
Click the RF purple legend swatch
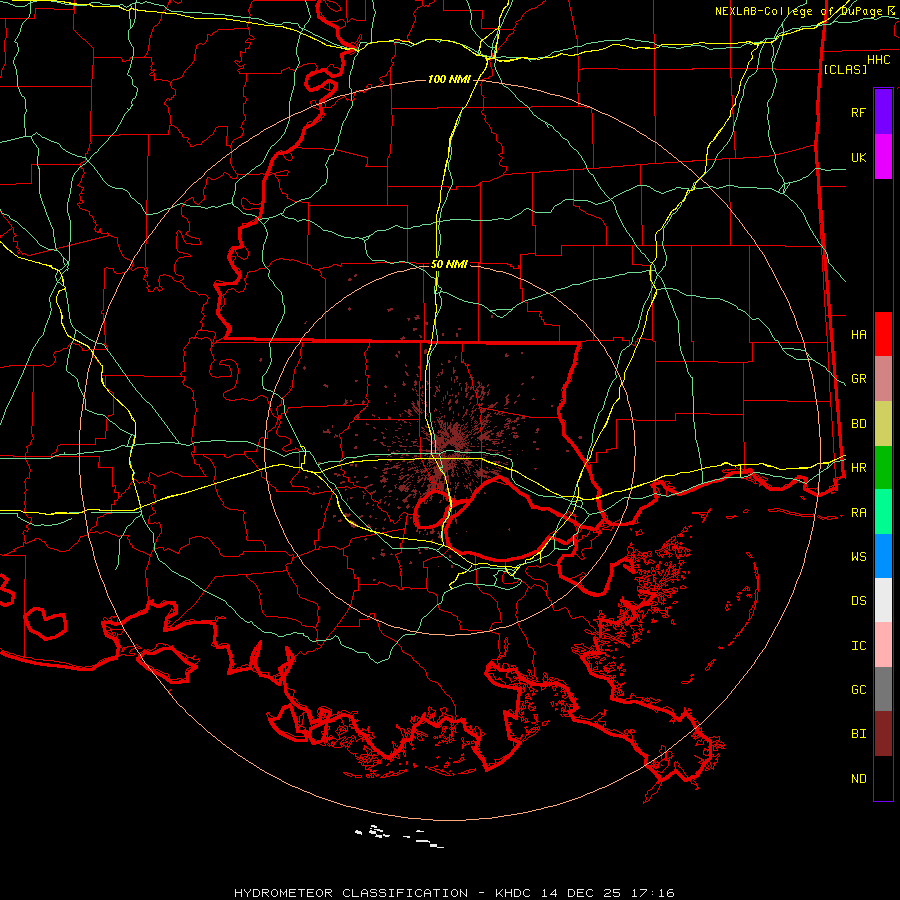click(x=883, y=112)
